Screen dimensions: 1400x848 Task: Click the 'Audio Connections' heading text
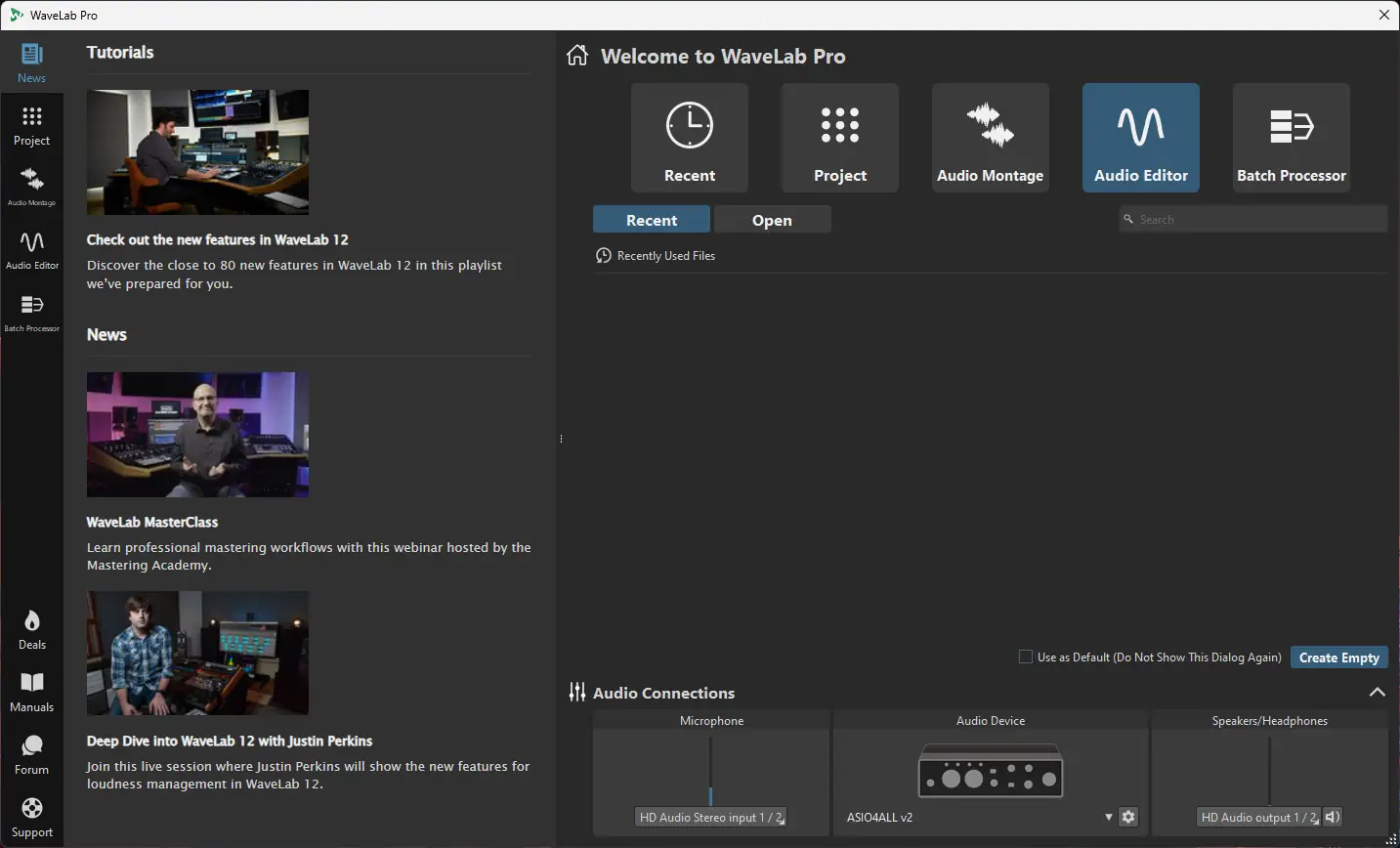coord(663,693)
